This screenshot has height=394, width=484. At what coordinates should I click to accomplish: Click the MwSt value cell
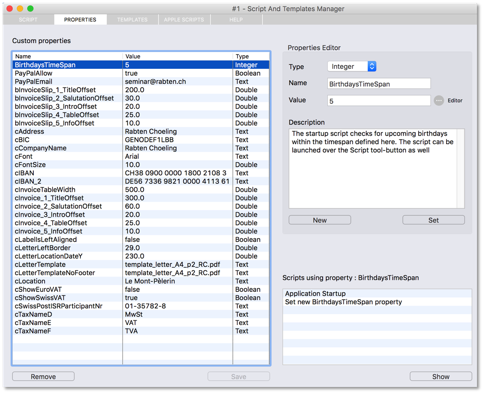pyautogui.click(x=178, y=315)
